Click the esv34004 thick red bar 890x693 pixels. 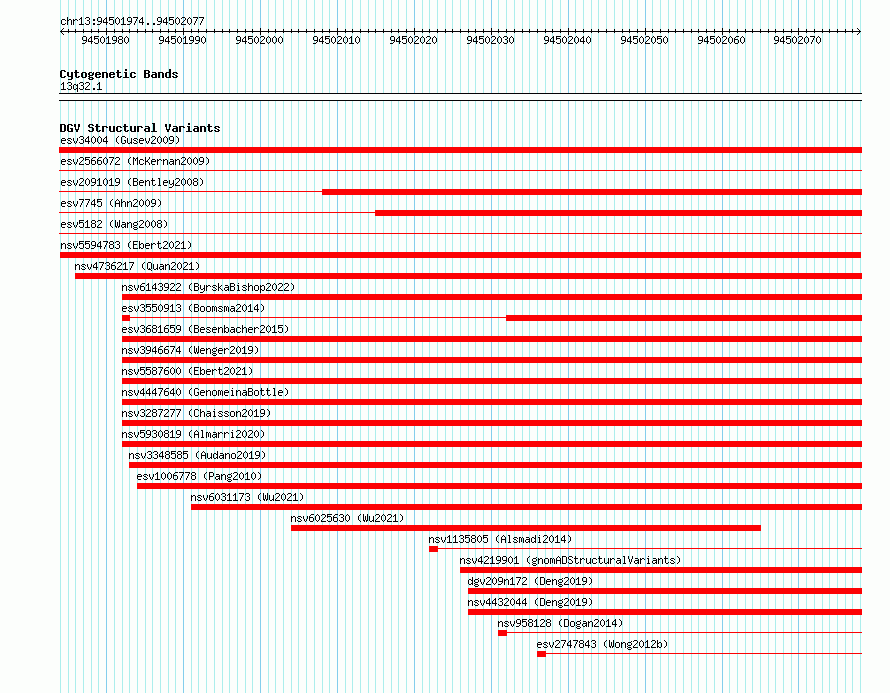[460, 150]
